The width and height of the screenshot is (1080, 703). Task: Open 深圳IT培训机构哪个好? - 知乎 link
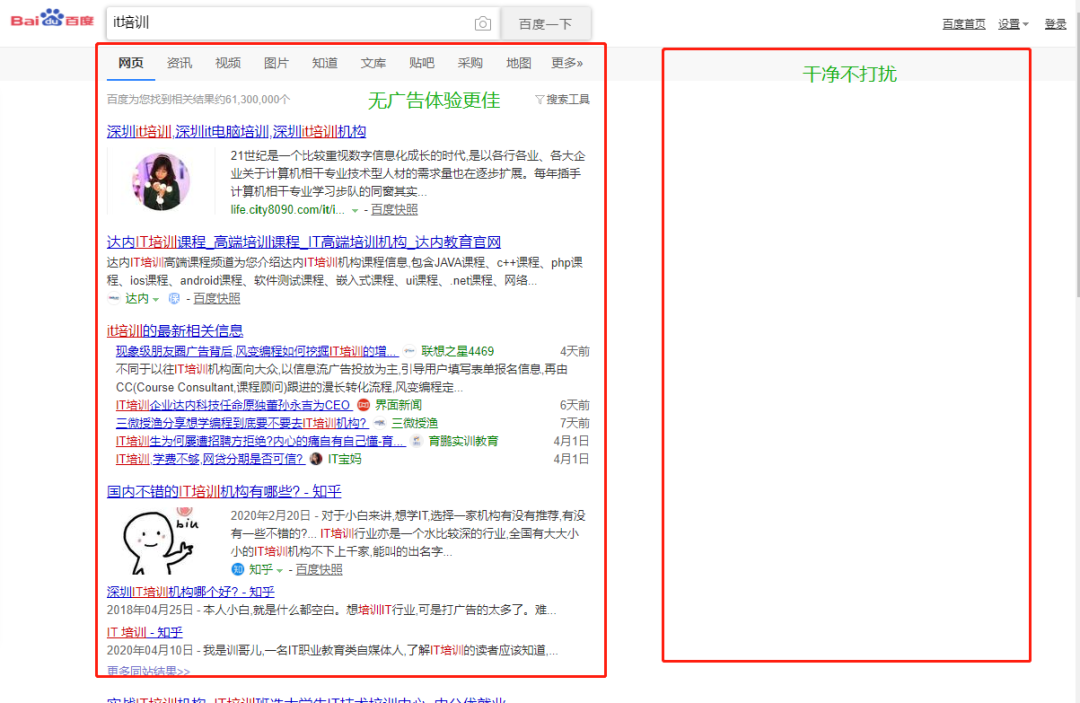click(x=190, y=591)
